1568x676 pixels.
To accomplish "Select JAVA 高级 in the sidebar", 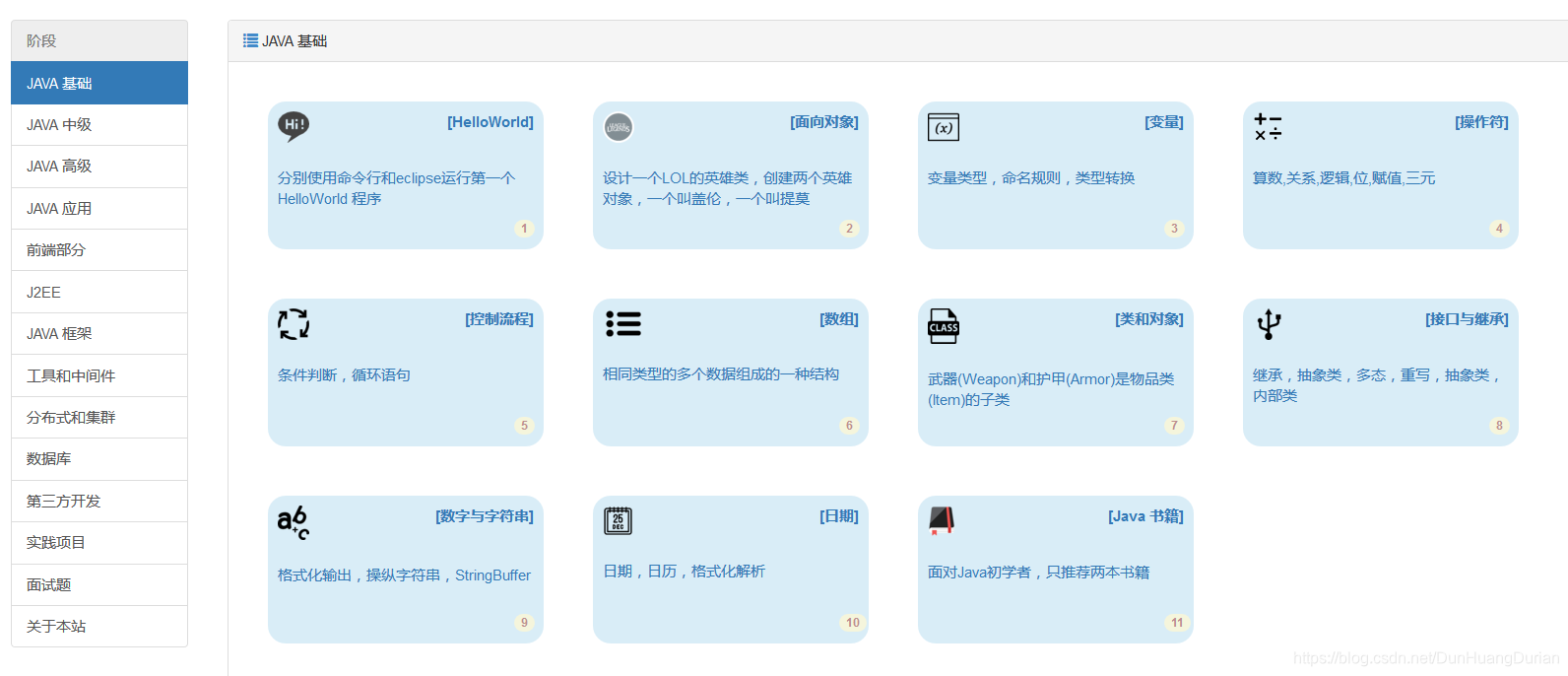I will [x=99, y=167].
